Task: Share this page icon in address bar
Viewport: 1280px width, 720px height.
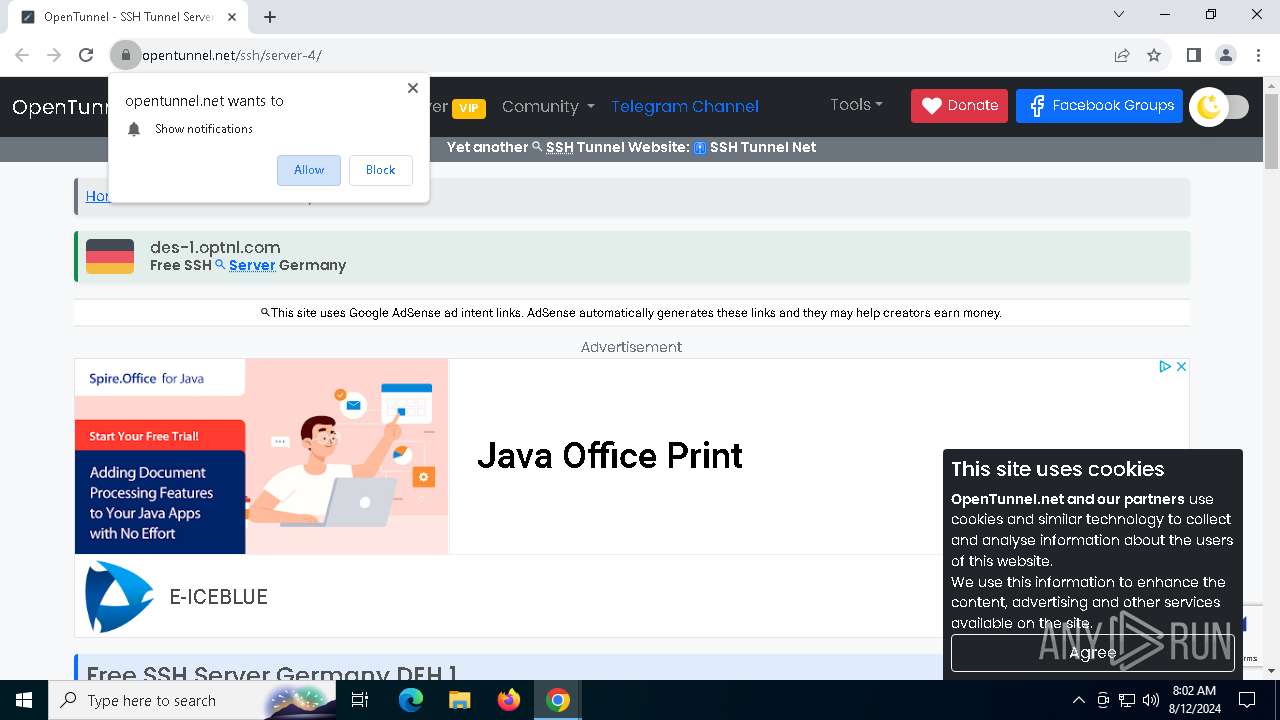Action: (x=1122, y=55)
